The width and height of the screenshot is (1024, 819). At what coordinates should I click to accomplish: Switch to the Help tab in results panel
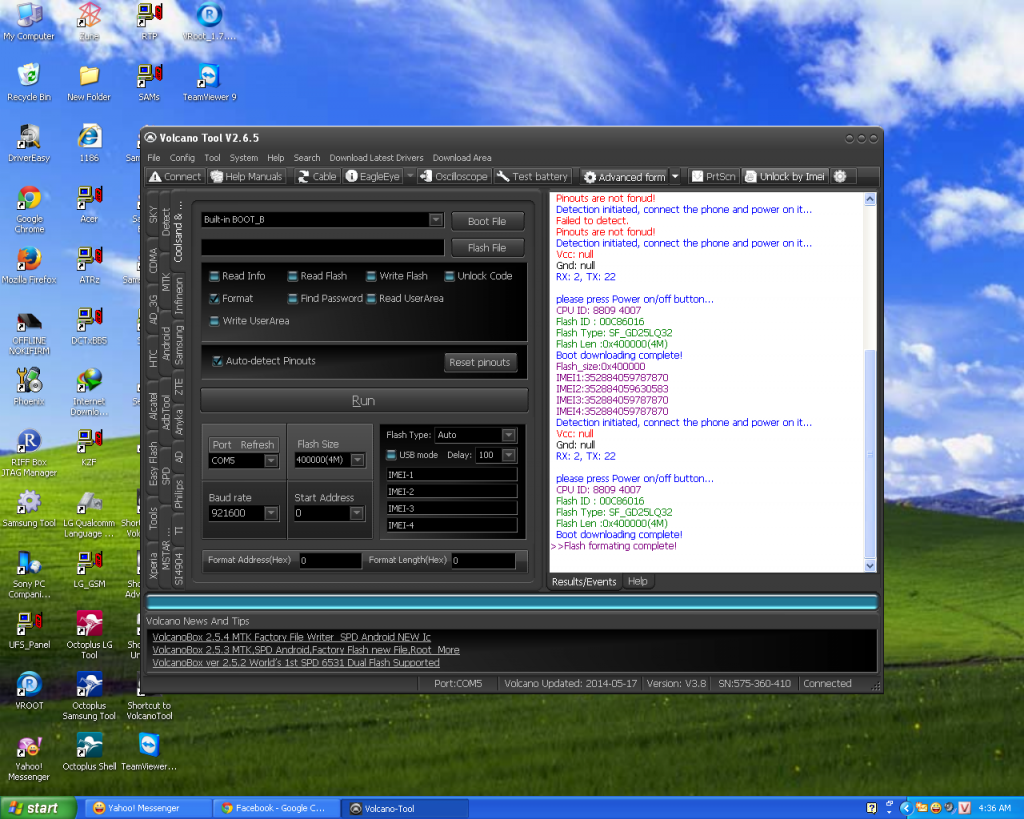637,581
